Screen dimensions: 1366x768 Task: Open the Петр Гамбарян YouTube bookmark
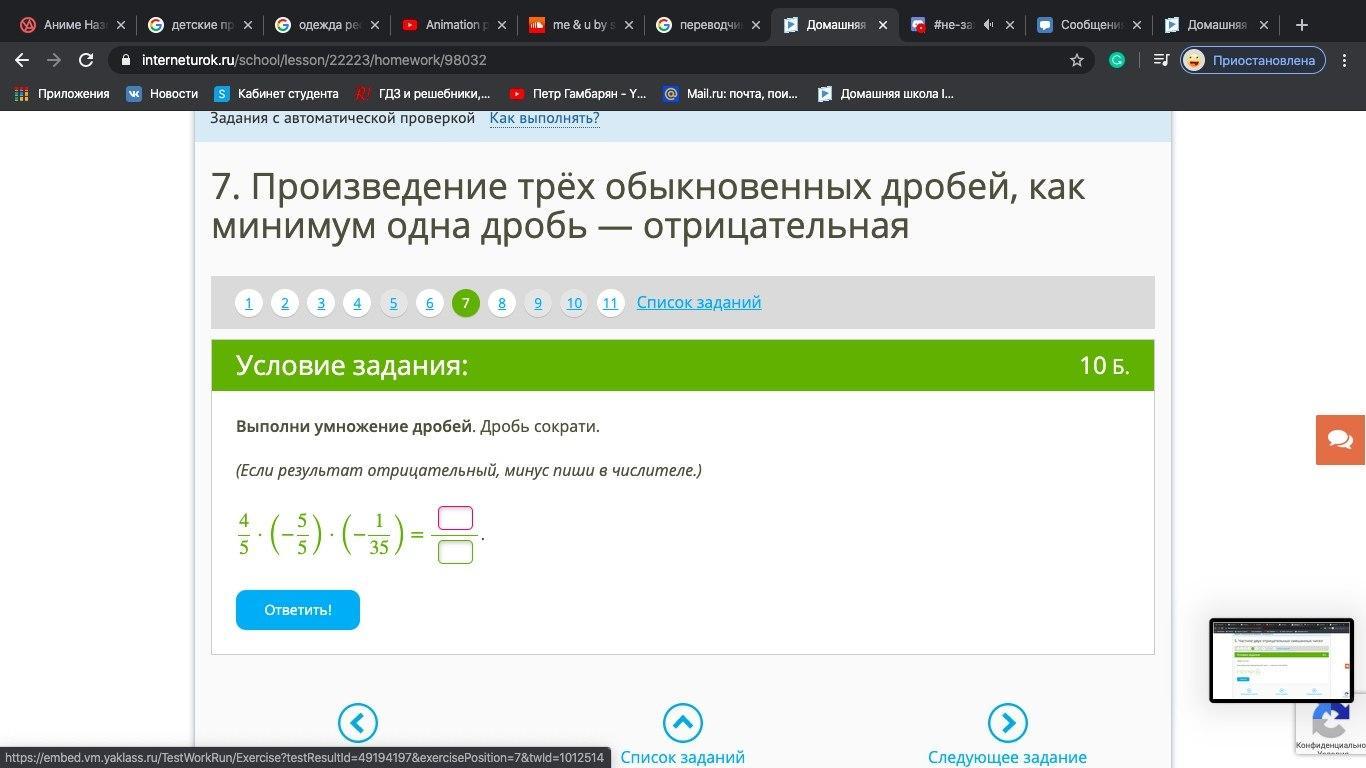[x=578, y=94]
